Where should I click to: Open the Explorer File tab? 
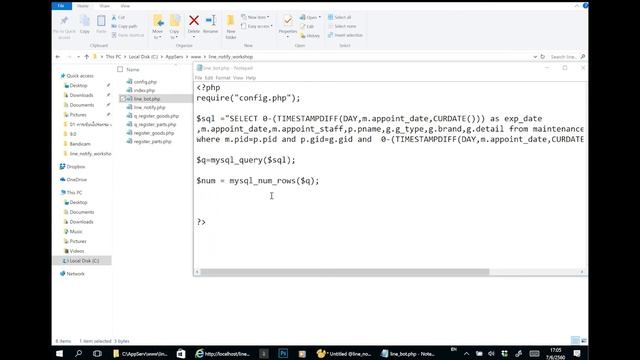61,6
